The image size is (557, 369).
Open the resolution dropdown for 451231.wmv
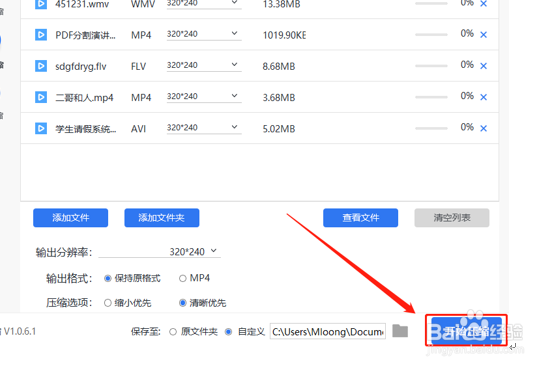204,4
